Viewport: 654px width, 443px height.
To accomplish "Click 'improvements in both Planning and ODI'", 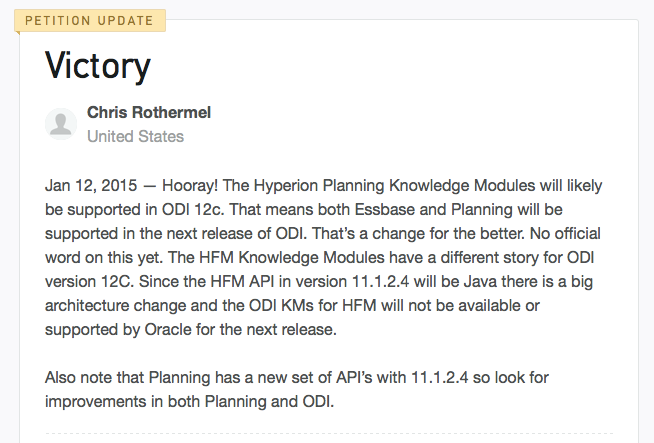I will pyautogui.click(x=189, y=402).
